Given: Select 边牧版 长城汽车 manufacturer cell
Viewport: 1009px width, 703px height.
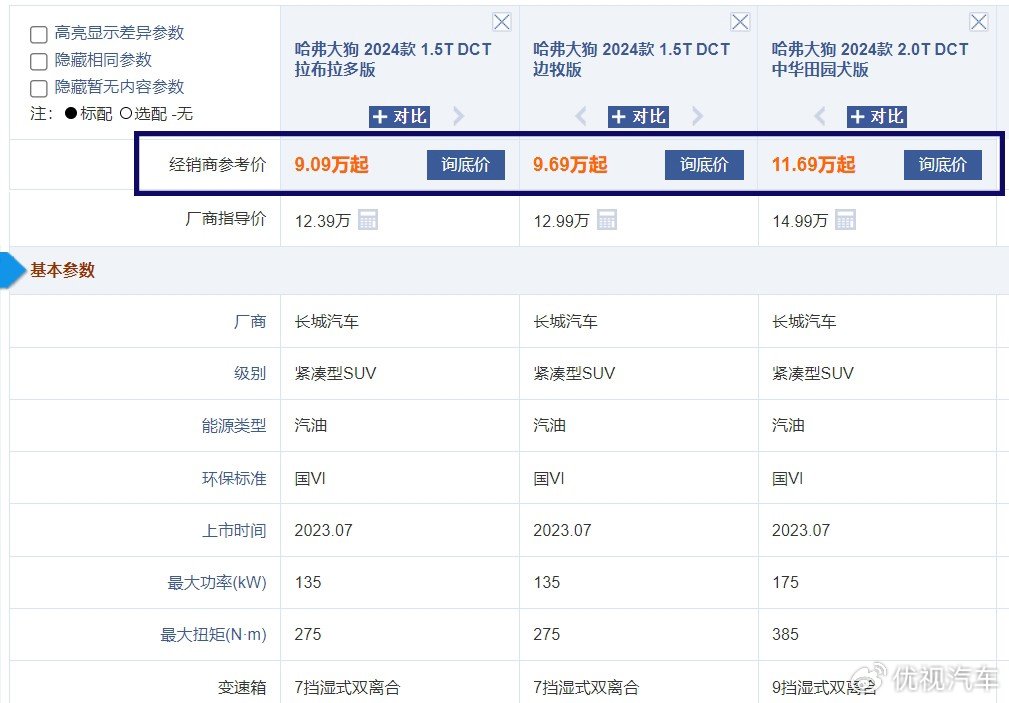Looking at the screenshot, I should (565, 321).
